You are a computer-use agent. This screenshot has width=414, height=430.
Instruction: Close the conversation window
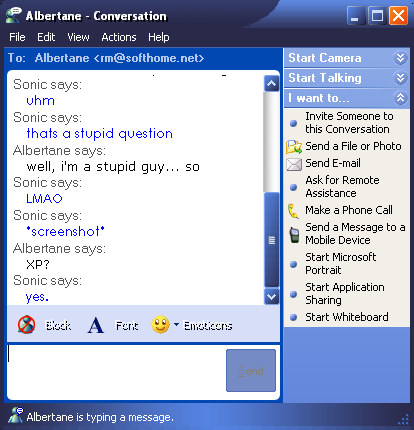coord(399,16)
